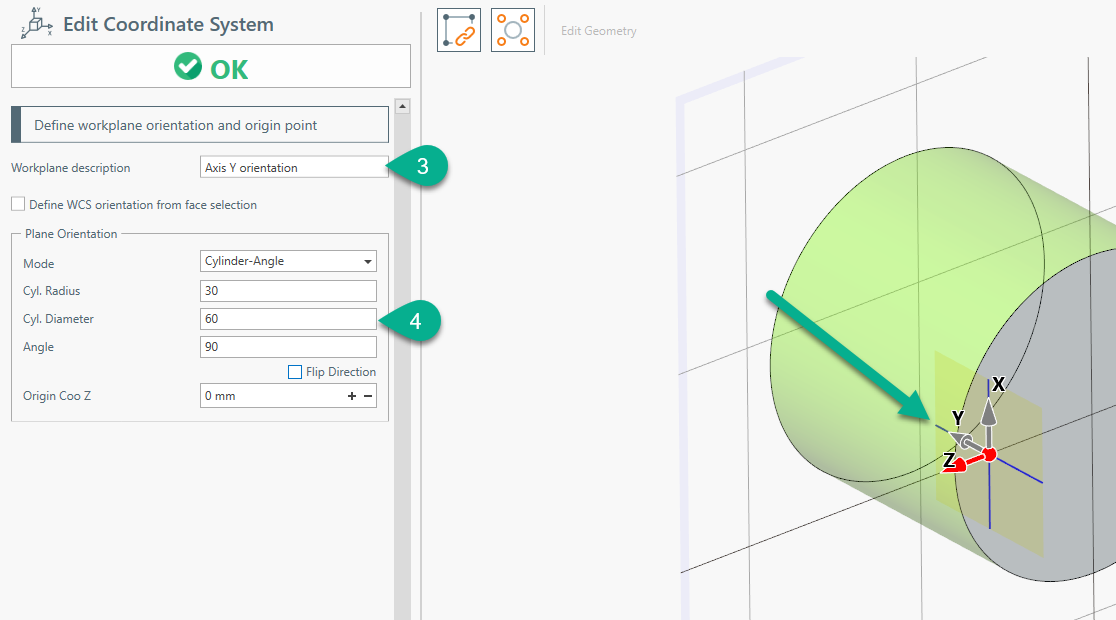Enable Define WCS orientation from face selection
Screen dimensions: 1116x620
[18, 205]
